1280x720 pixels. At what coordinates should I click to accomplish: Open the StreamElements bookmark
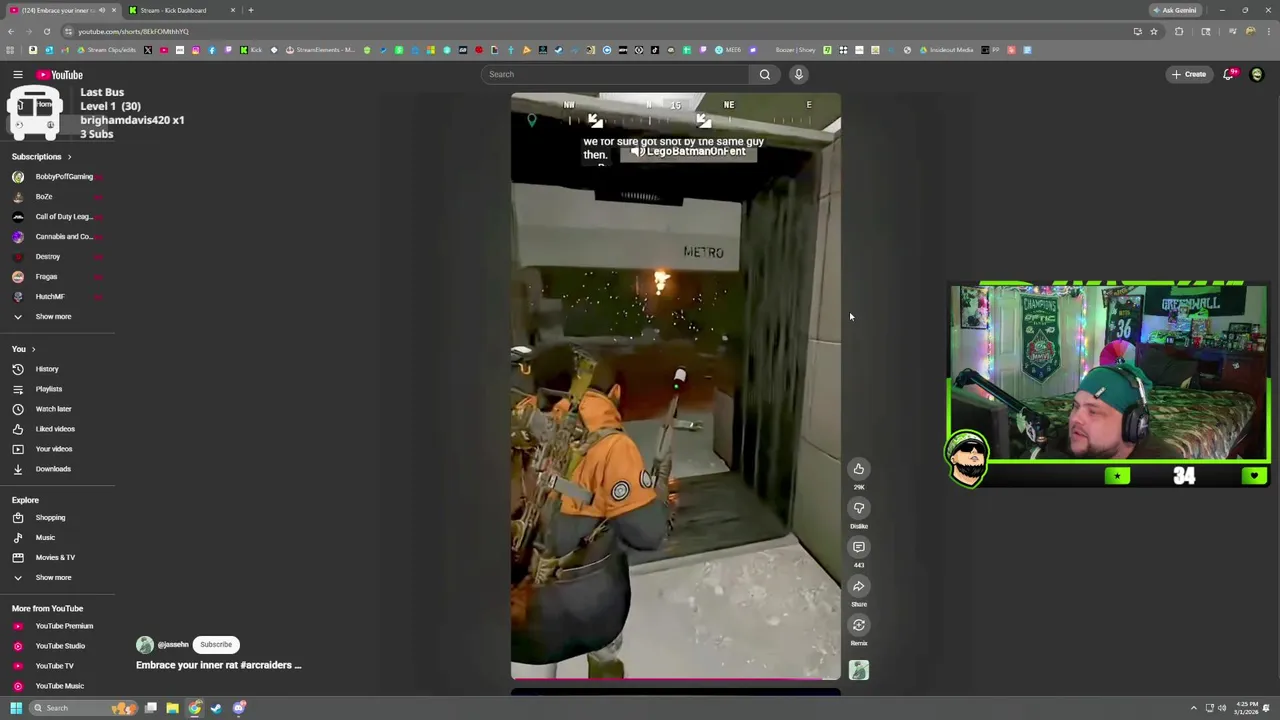tap(321, 50)
